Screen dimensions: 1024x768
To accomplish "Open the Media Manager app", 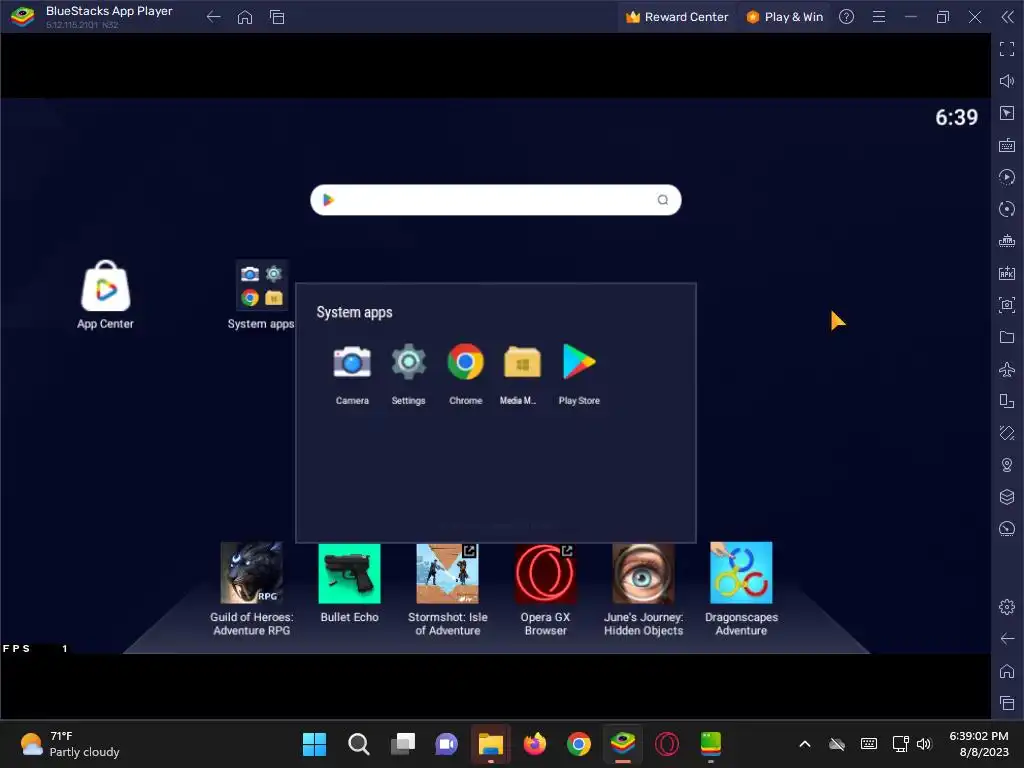I will (x=522, y=362).
